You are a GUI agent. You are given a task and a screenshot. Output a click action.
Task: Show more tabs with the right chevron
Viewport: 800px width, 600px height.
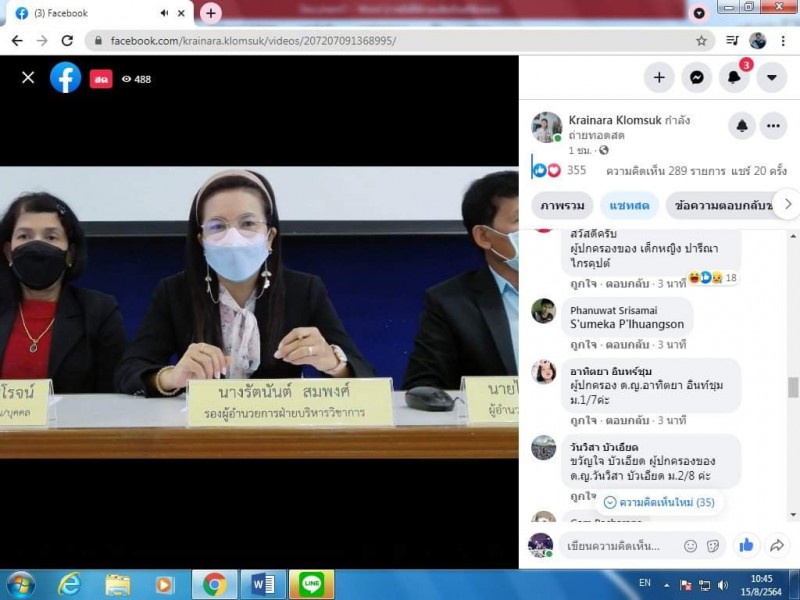click(788, 205)
